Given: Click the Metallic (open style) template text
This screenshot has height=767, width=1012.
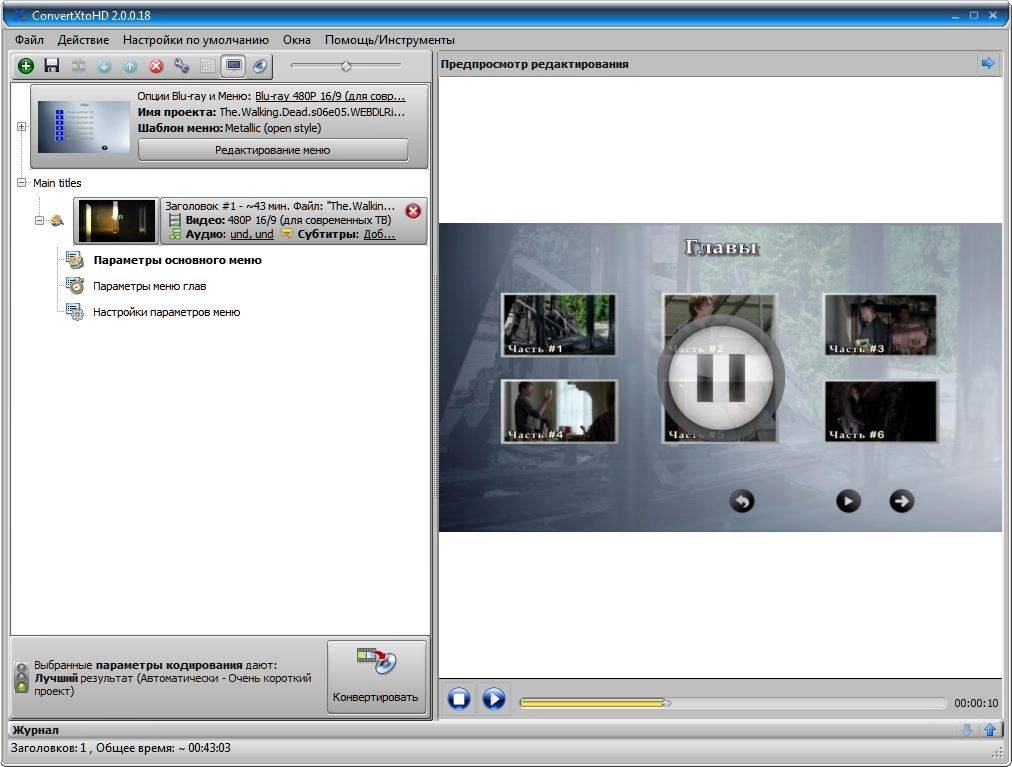Looking at the screenshot, I should pos(273,128).
